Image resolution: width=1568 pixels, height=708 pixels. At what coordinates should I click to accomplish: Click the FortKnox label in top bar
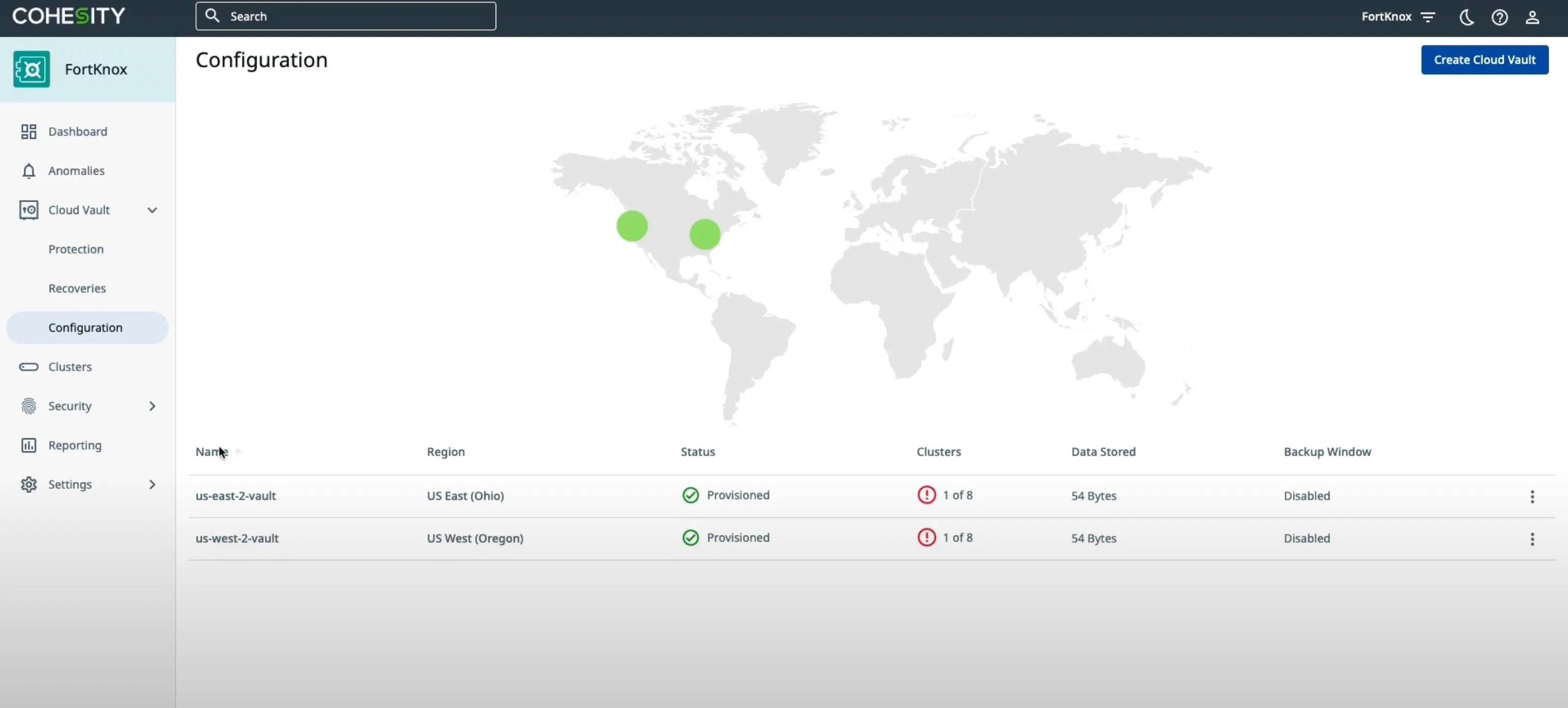(x=1386, y=17)
